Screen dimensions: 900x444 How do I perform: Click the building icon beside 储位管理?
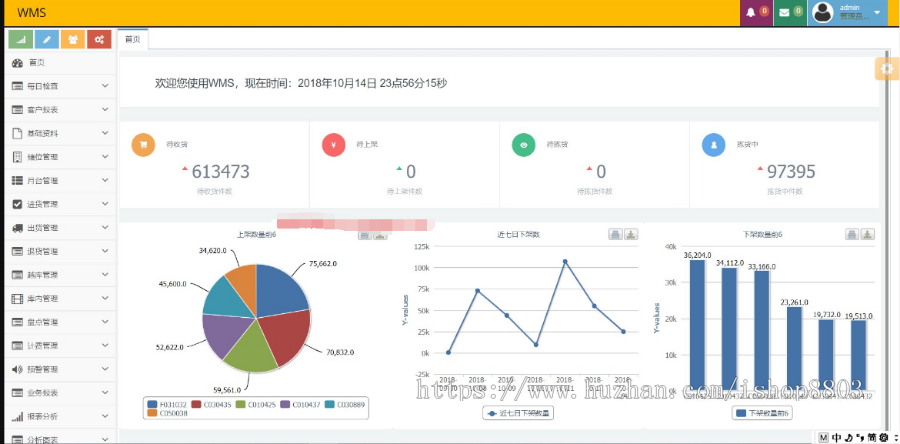click(x=17, y=157)
